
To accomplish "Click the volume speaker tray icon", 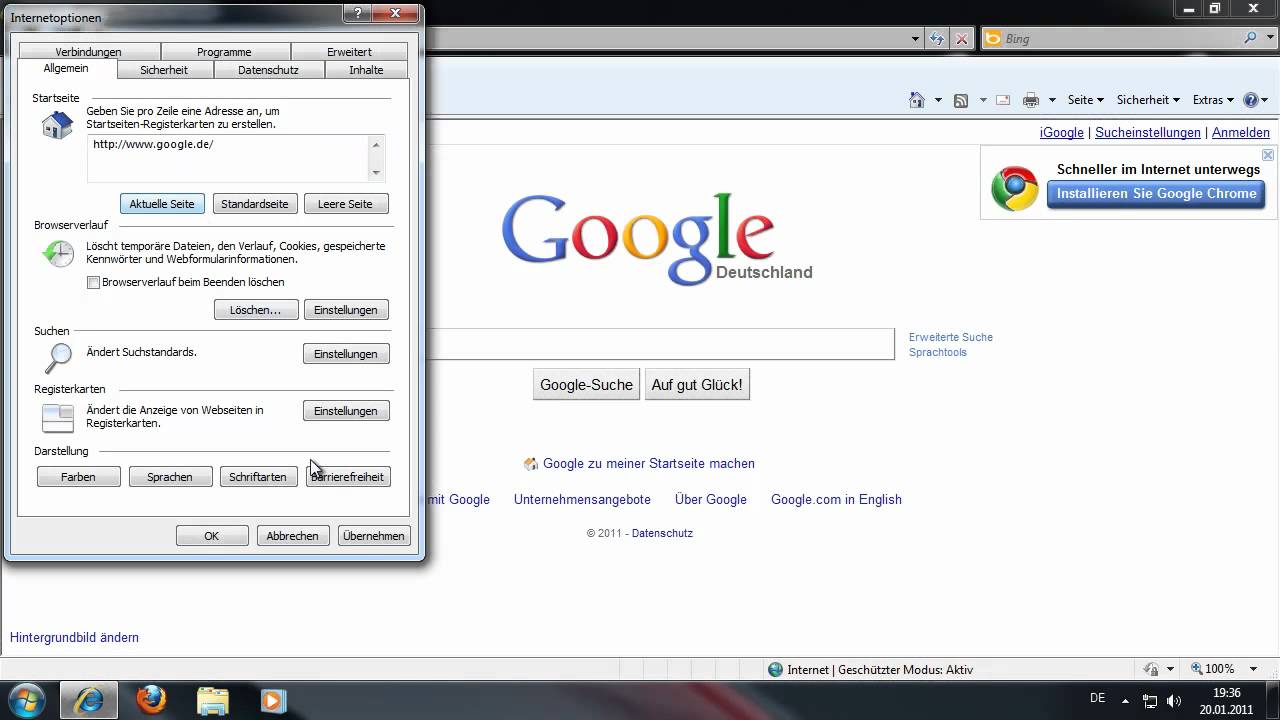I will click(x=1174, y=701).
